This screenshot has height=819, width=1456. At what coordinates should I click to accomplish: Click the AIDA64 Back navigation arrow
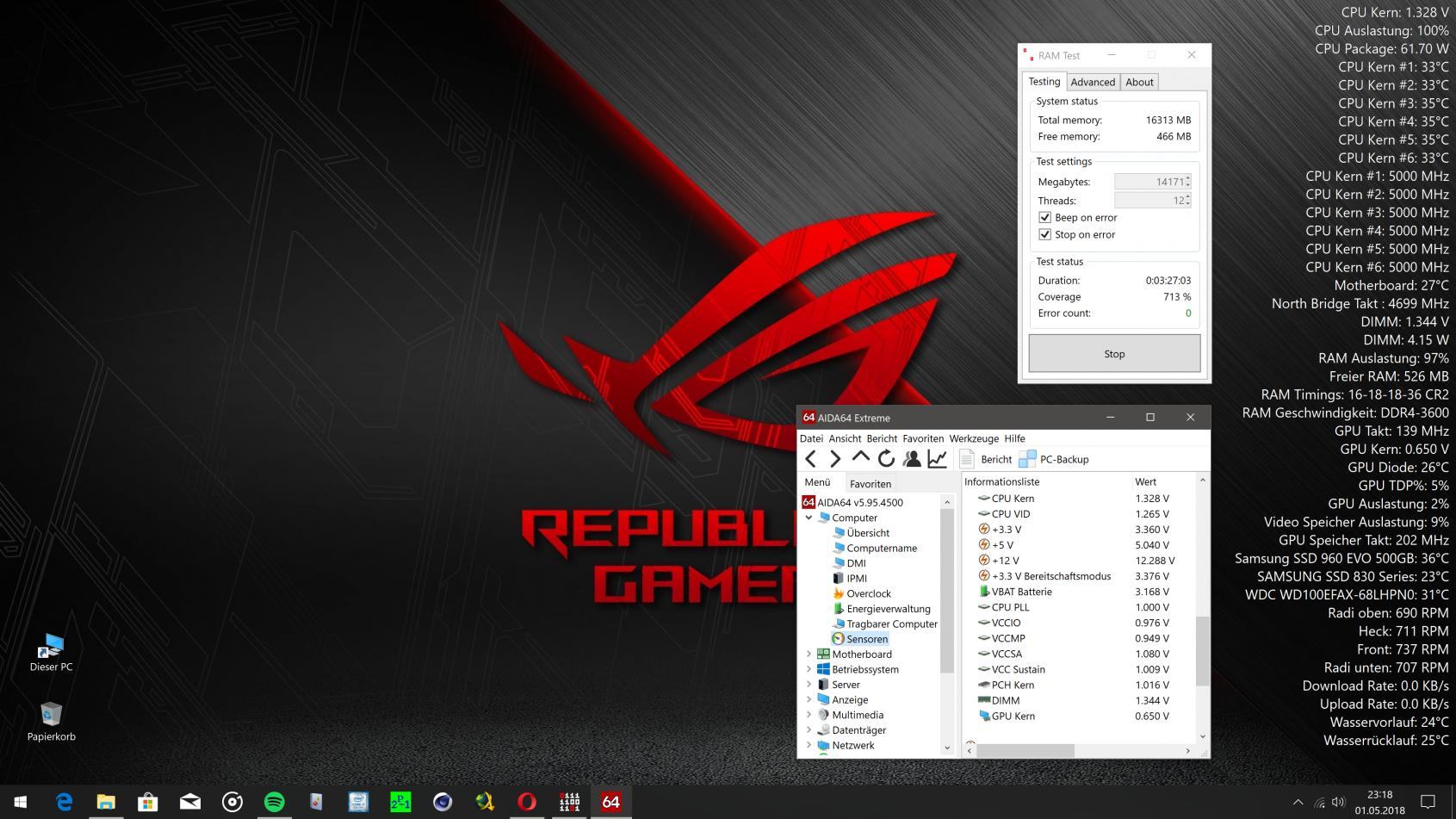coord(810,459)
